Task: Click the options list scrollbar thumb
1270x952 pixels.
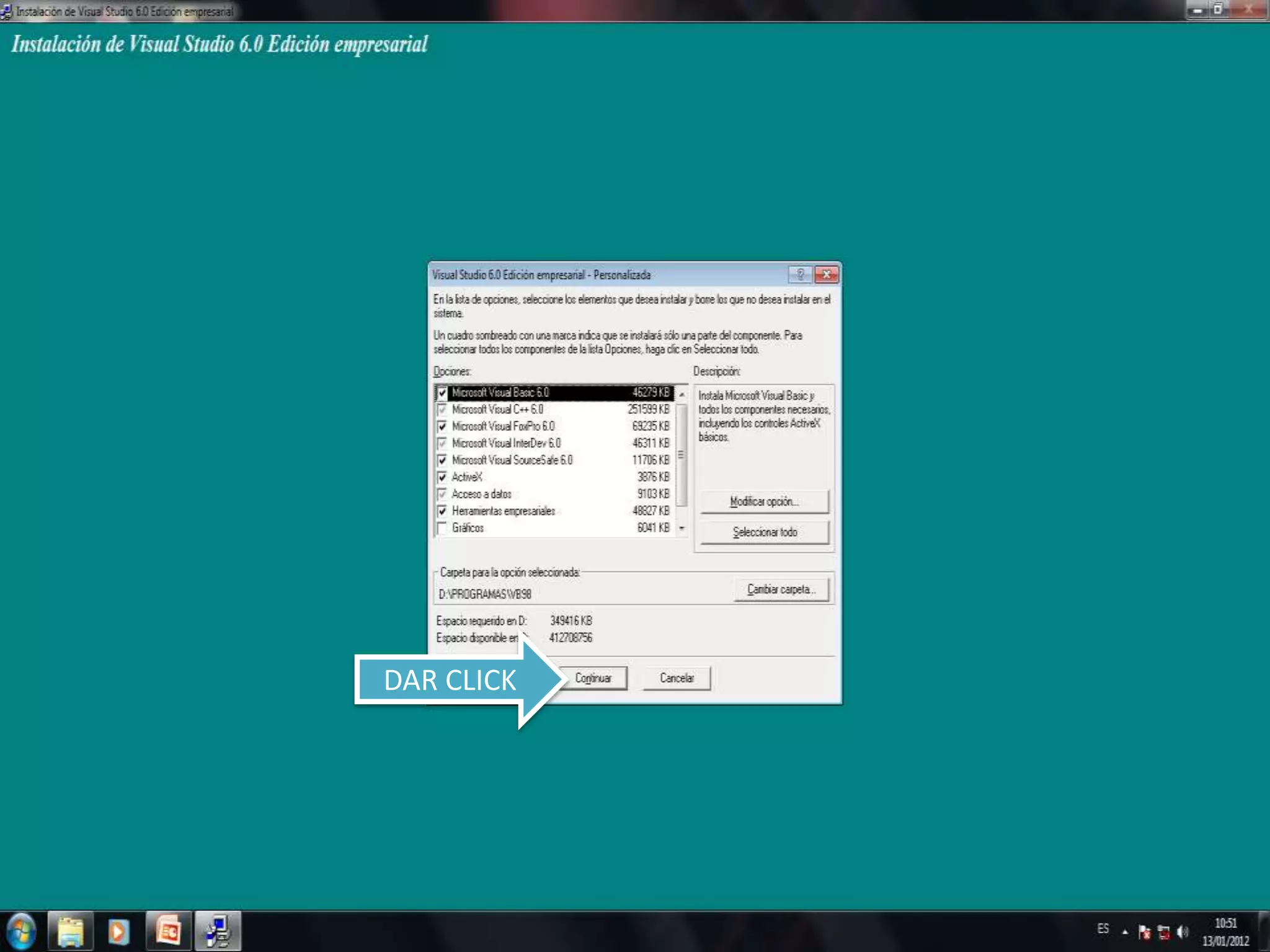Action: [x=682, y=454]
